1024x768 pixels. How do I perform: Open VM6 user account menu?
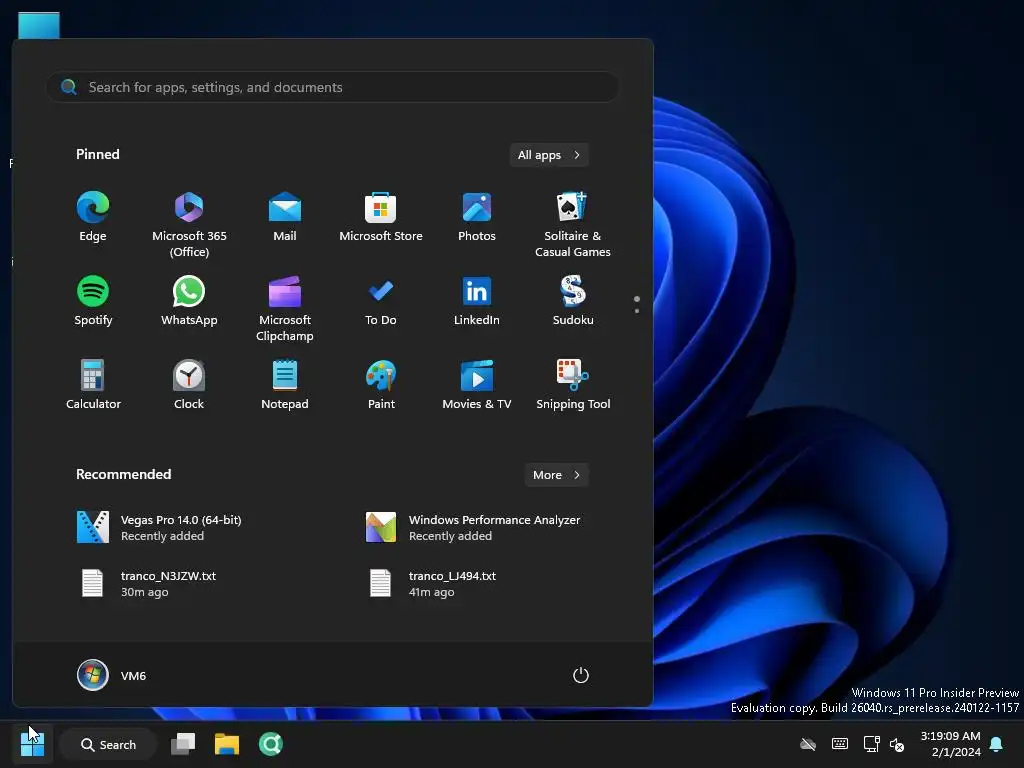pyautogui.click(x=112, y=675)
